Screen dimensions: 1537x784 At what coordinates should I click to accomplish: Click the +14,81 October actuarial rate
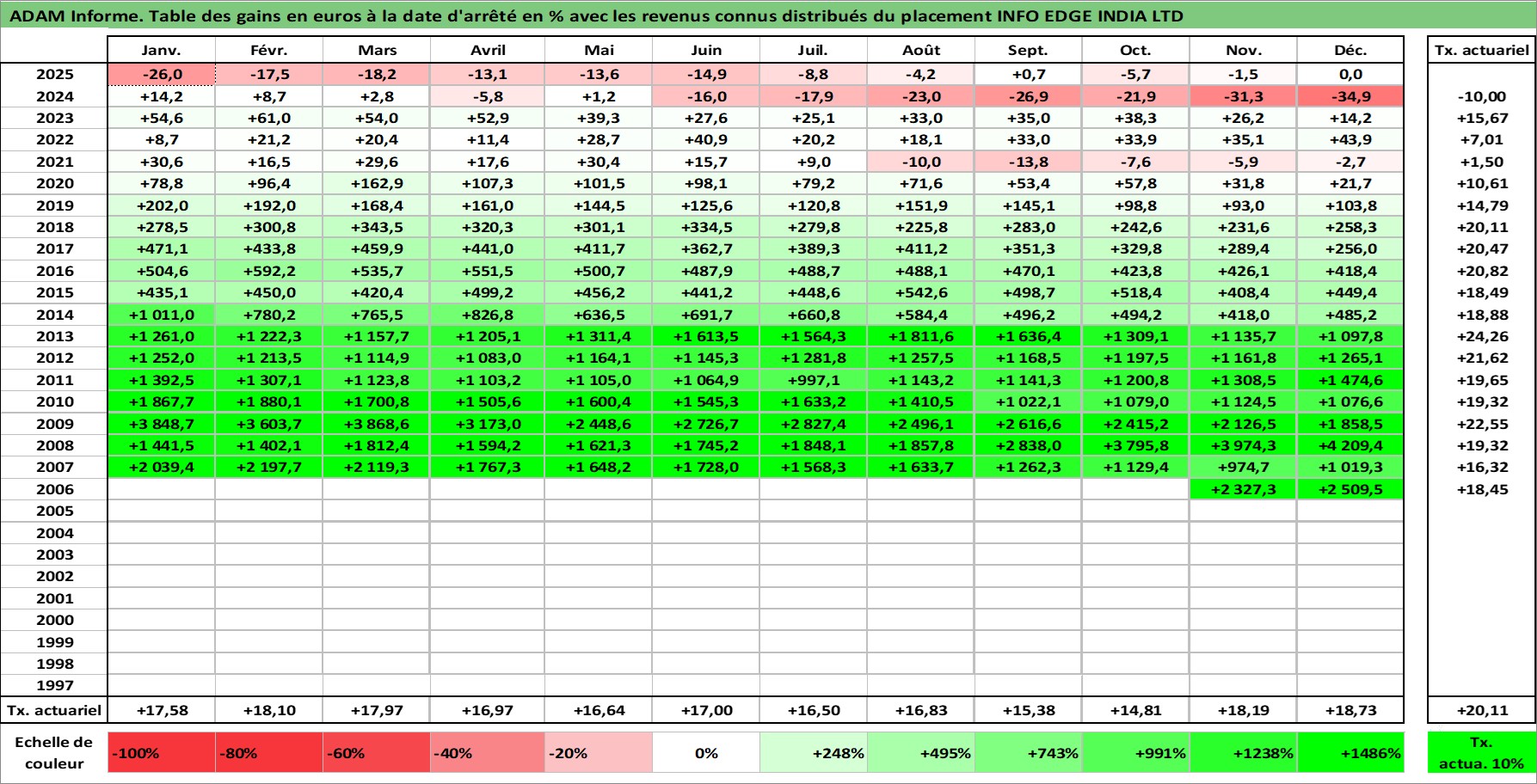[x=1135, y=710]
